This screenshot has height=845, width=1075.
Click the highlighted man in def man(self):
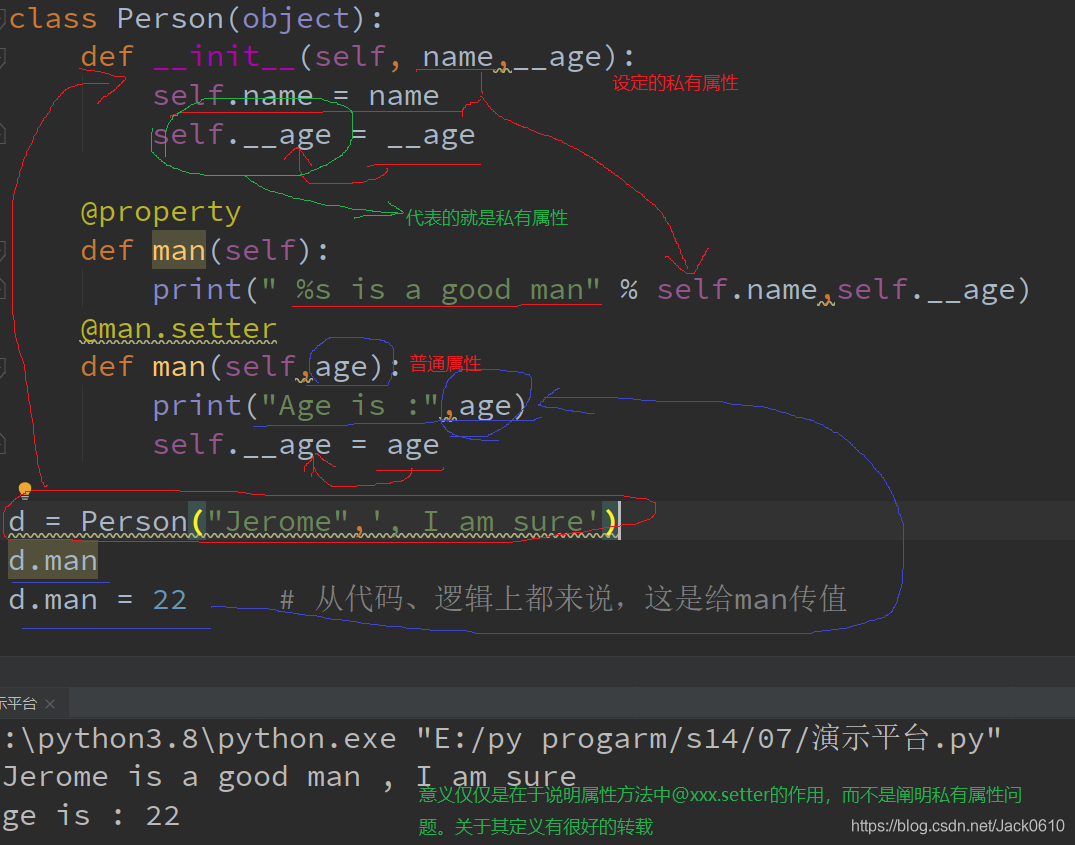click(x=179, y=251)
